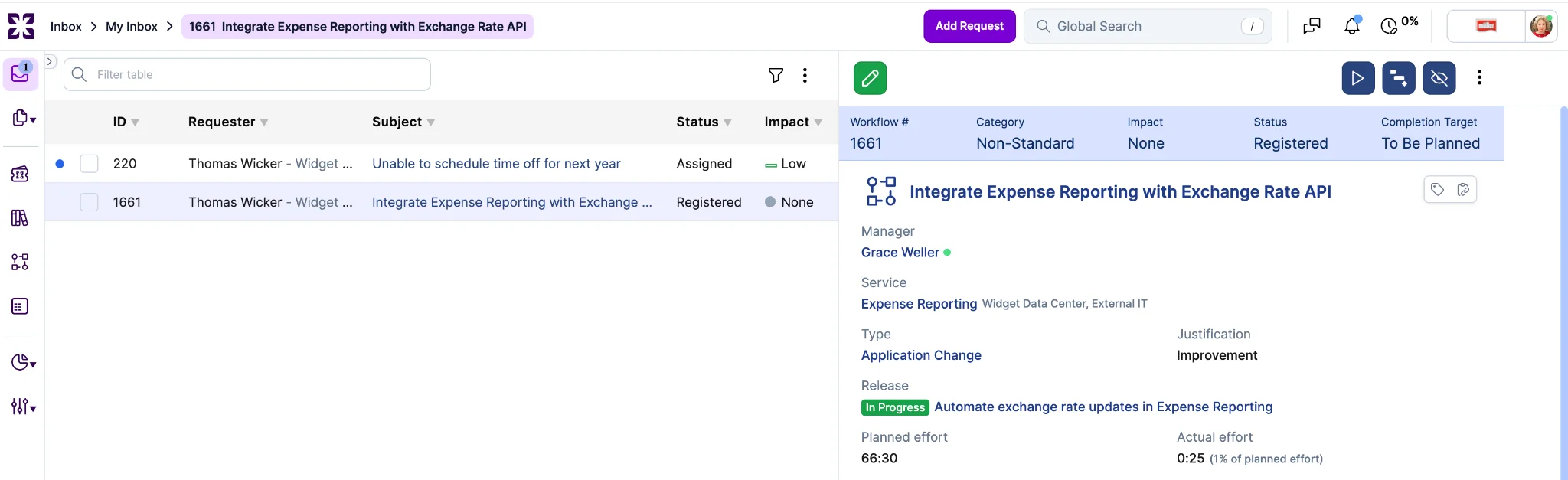Check the checkbox for request 1661

point(90,202)
